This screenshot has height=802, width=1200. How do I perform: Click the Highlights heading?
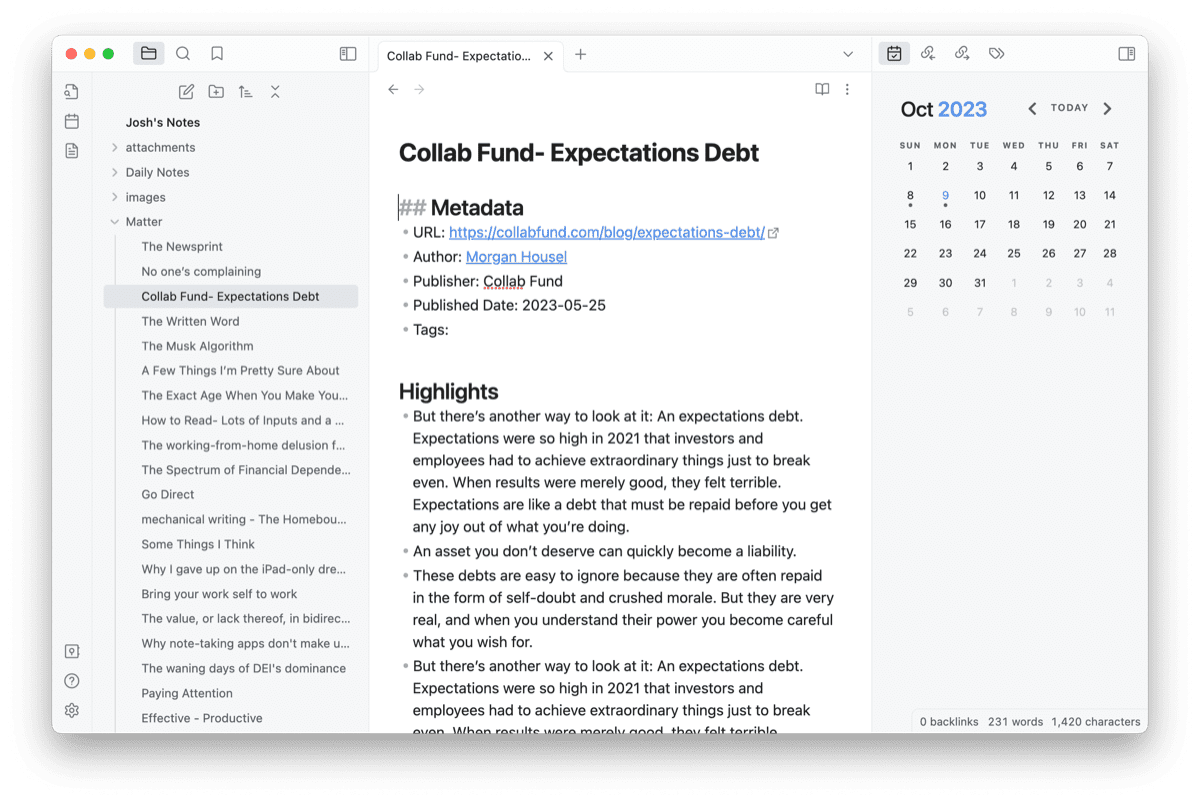click(448, 392)
